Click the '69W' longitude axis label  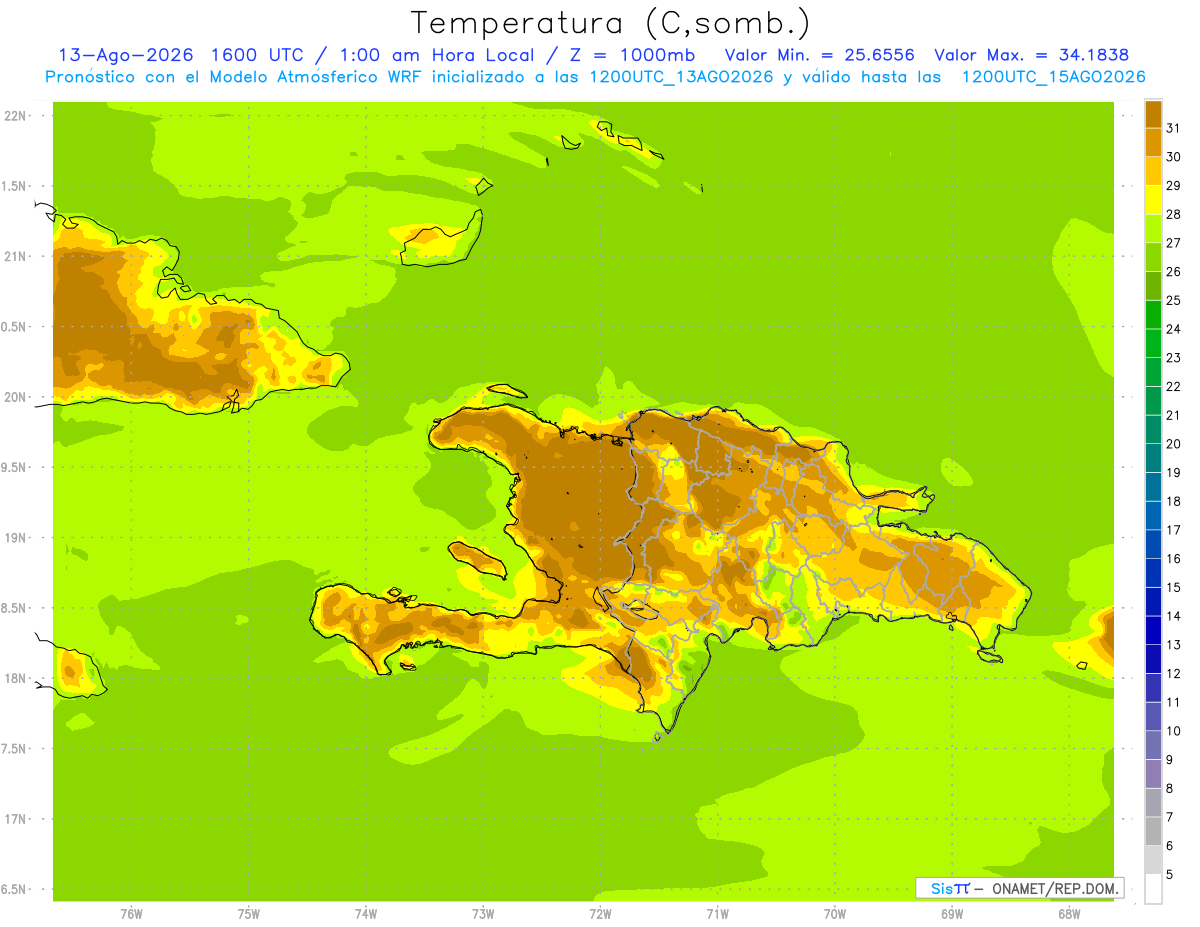click(952, 914)
